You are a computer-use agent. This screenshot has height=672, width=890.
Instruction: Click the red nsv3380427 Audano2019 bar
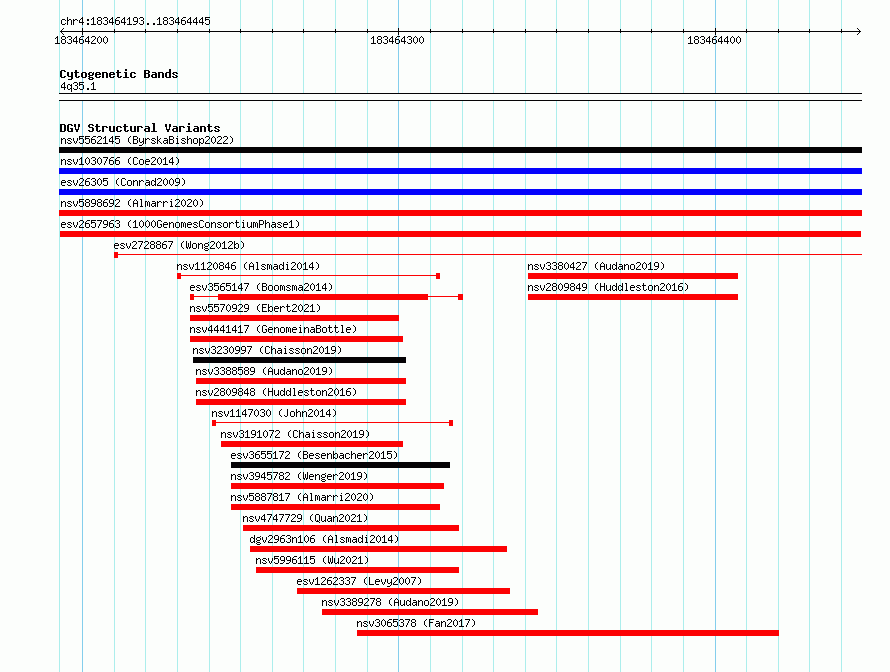click(633, 276)
